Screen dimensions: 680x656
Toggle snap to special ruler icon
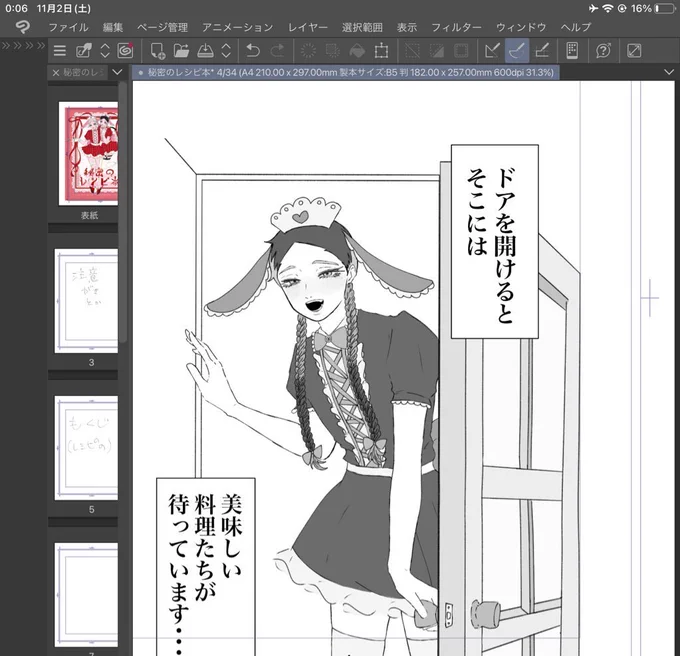tap(517, 51)
